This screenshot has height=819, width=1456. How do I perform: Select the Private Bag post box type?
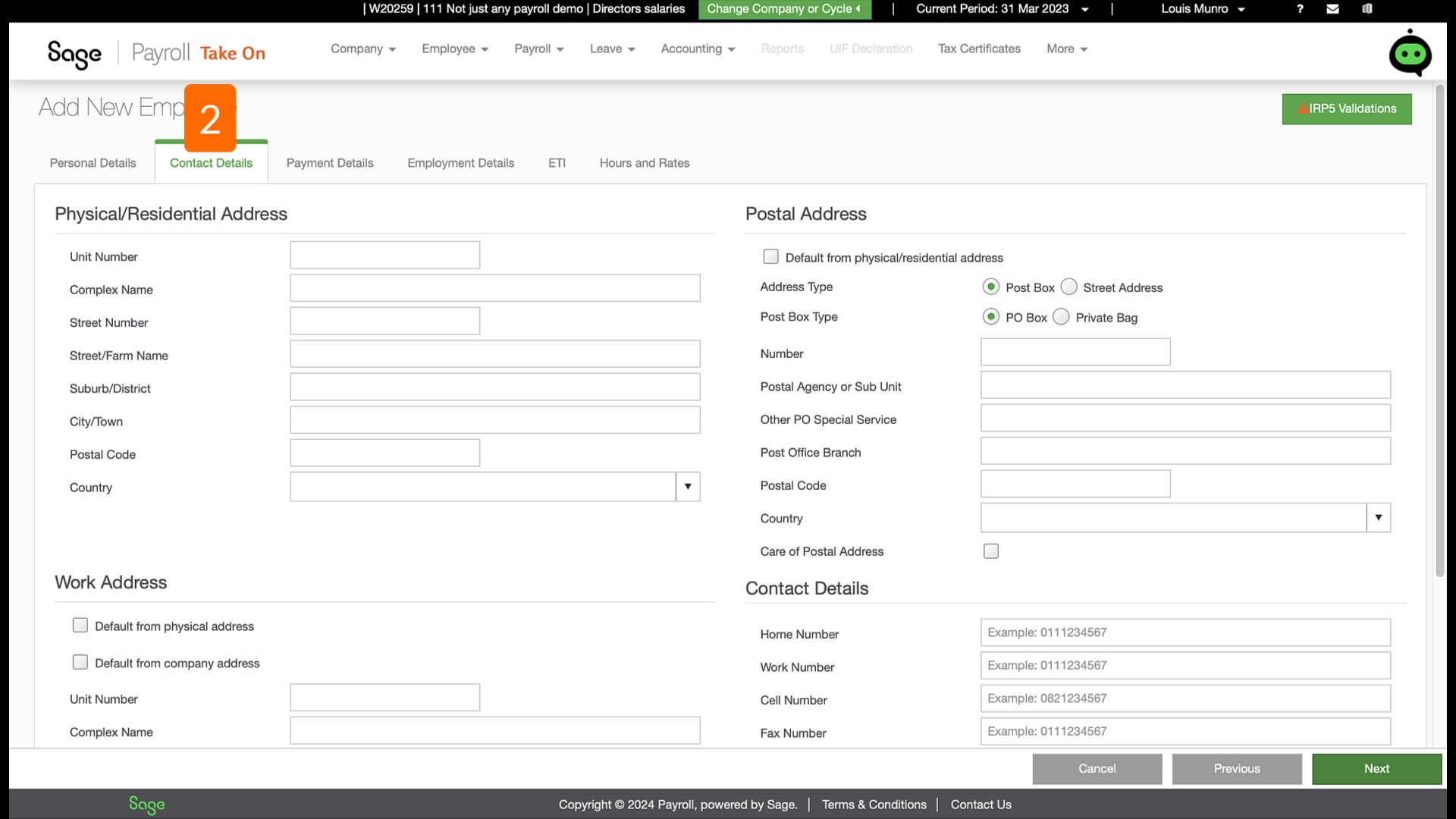(1061, 316)
